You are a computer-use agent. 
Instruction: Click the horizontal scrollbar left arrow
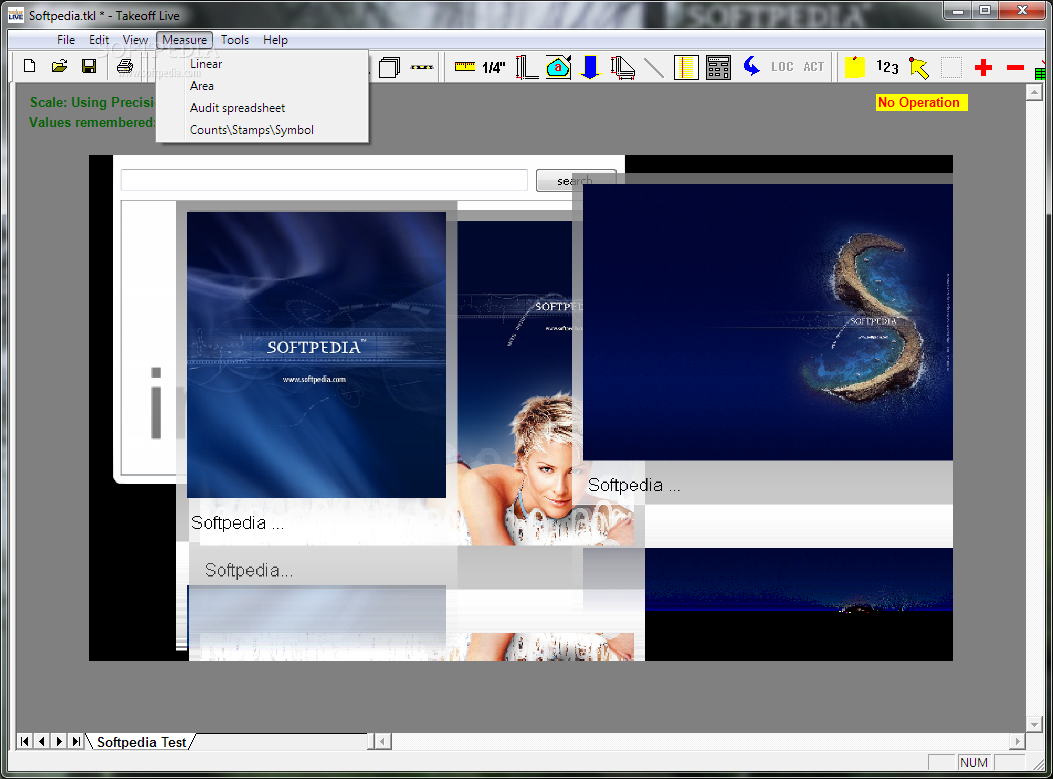point(383,741)
